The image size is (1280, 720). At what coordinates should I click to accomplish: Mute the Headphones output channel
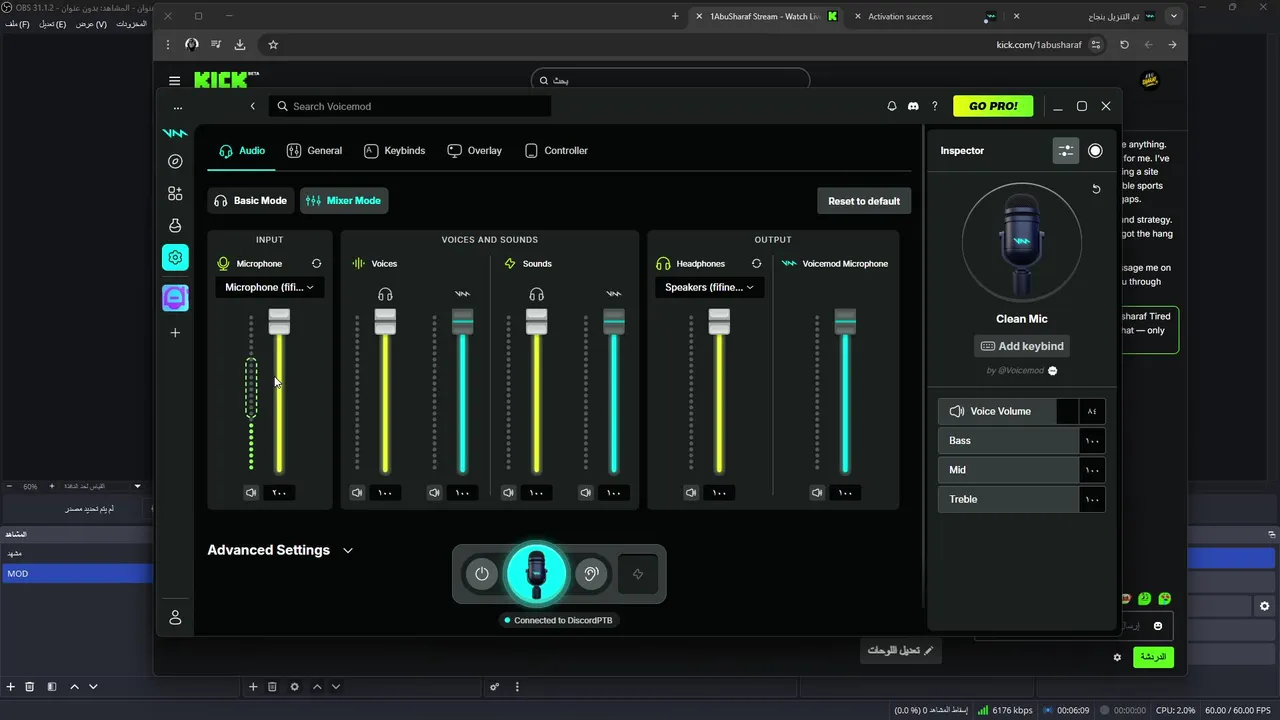click(x=691, y=492)
